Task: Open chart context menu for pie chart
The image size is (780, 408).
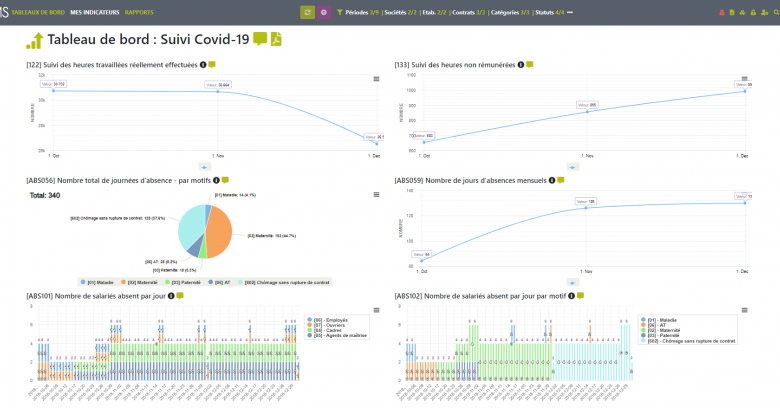Action: tap(377, 194)
